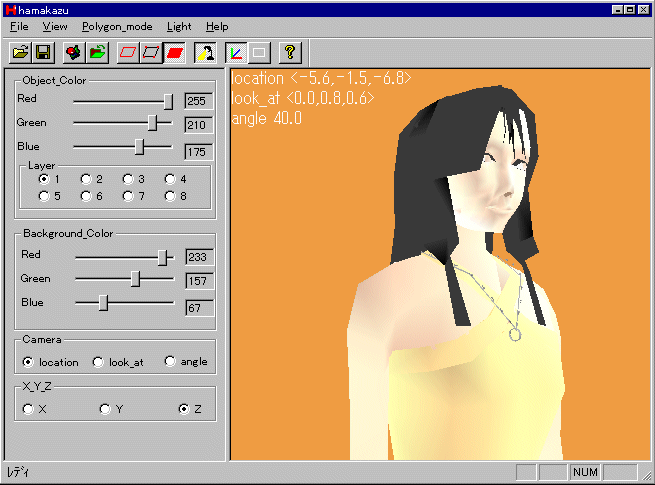The width and height of the screenshot is (655, 485).
Task: Click Object_Color Red slider thumb
Action: (168, 101)
